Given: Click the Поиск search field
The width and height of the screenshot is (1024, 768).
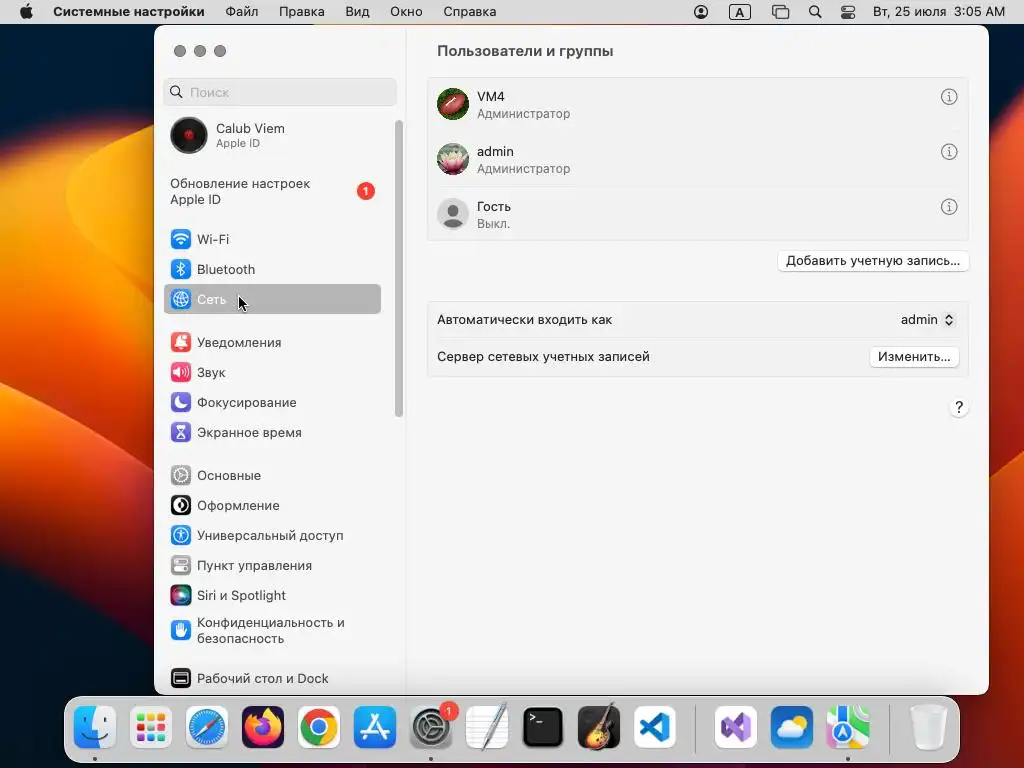Looking at the screenshot, I should [280, 92].
